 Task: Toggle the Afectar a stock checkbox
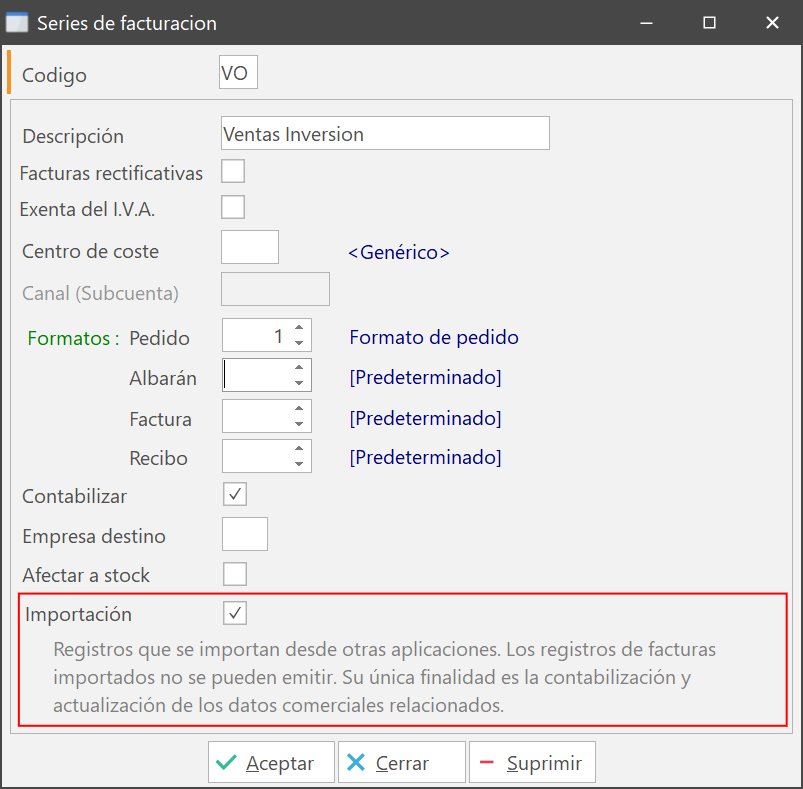pos(234,574)
